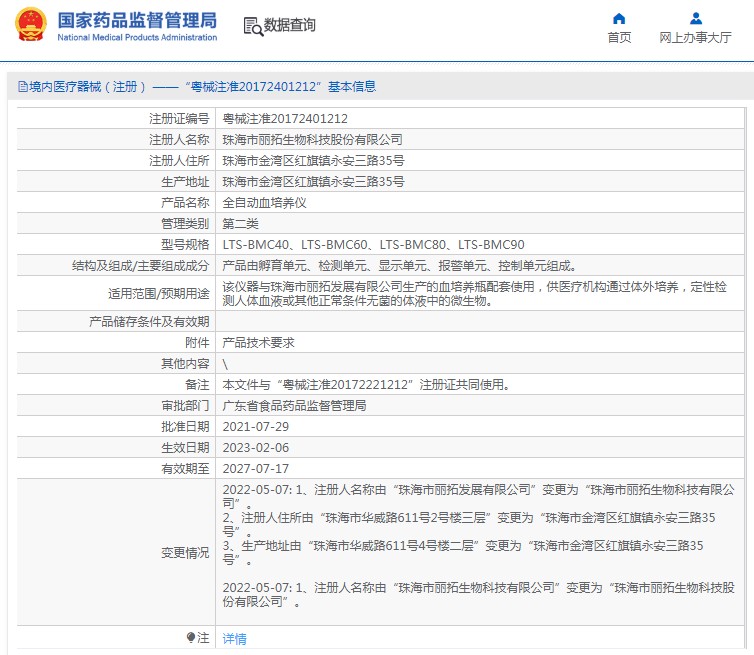Screen dimensions: 754x655
Task: Click the lightbulb icon beside 注
Action: click(190, 638)
